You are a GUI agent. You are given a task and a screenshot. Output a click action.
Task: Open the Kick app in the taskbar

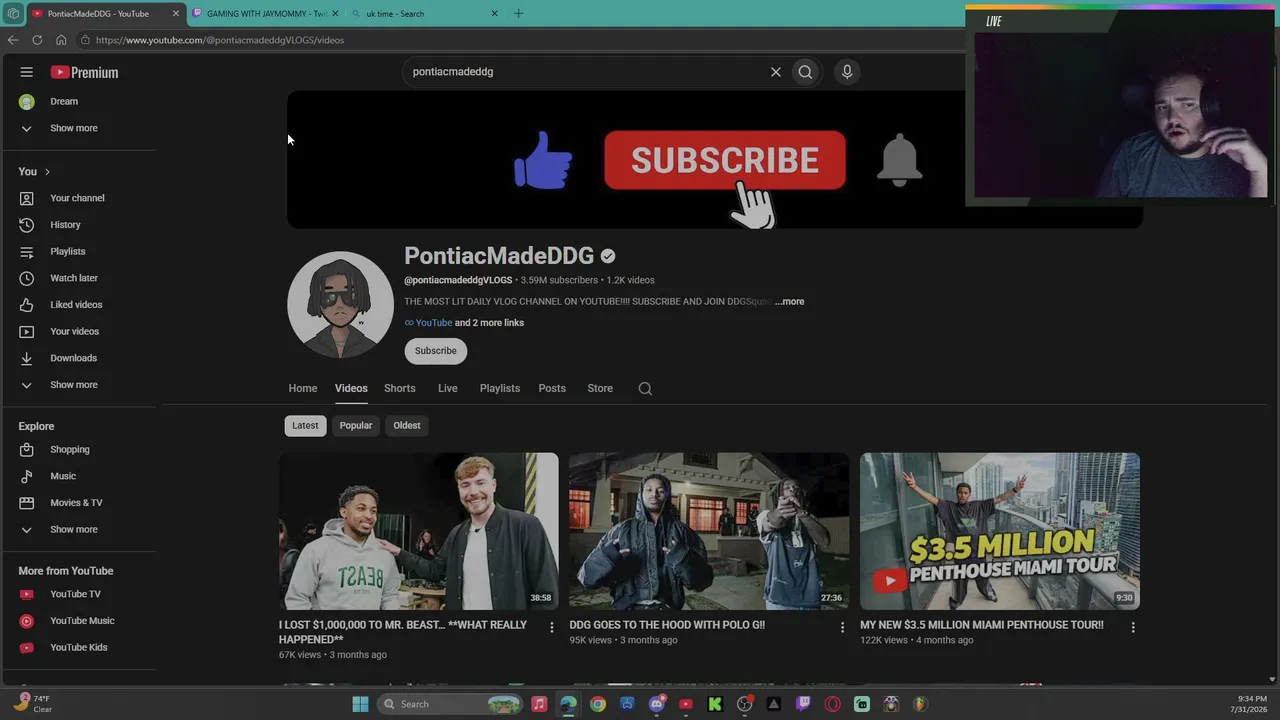coord(715,704)
